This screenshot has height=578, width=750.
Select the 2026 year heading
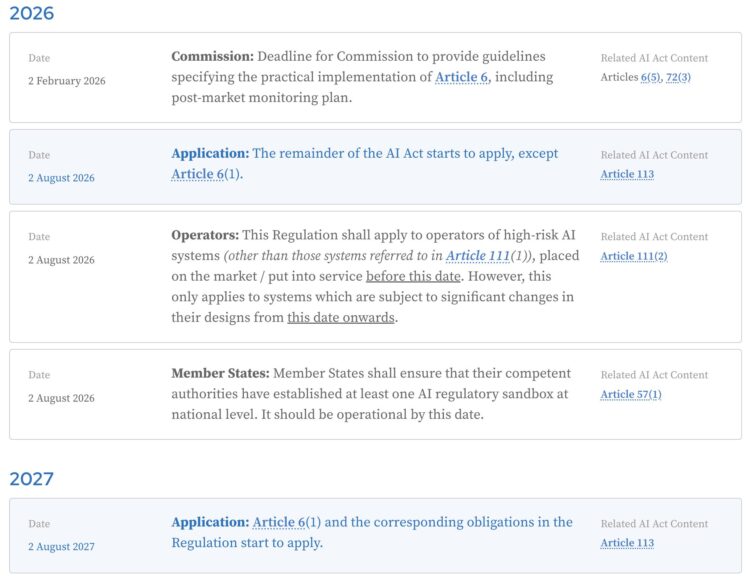(32, 13)
